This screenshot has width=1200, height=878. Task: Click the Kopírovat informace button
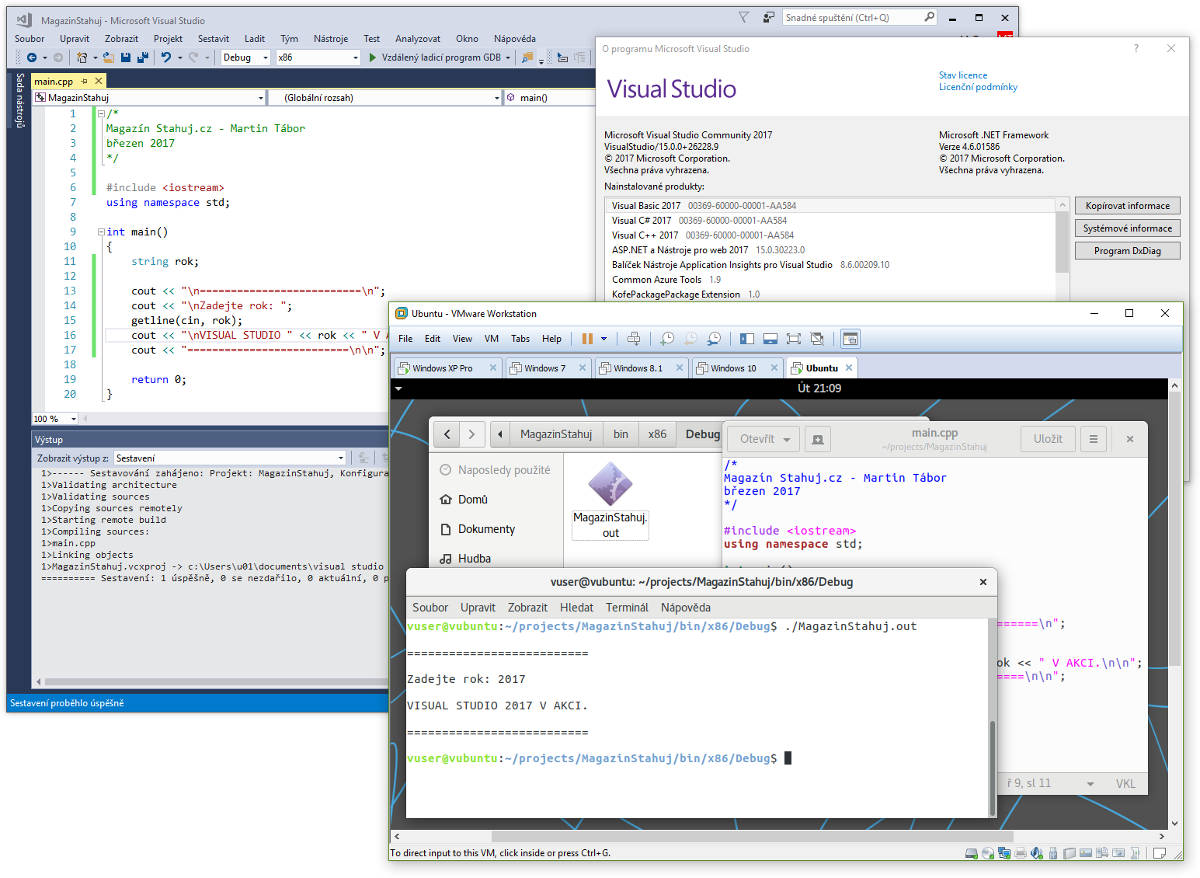coord(1127,205)
